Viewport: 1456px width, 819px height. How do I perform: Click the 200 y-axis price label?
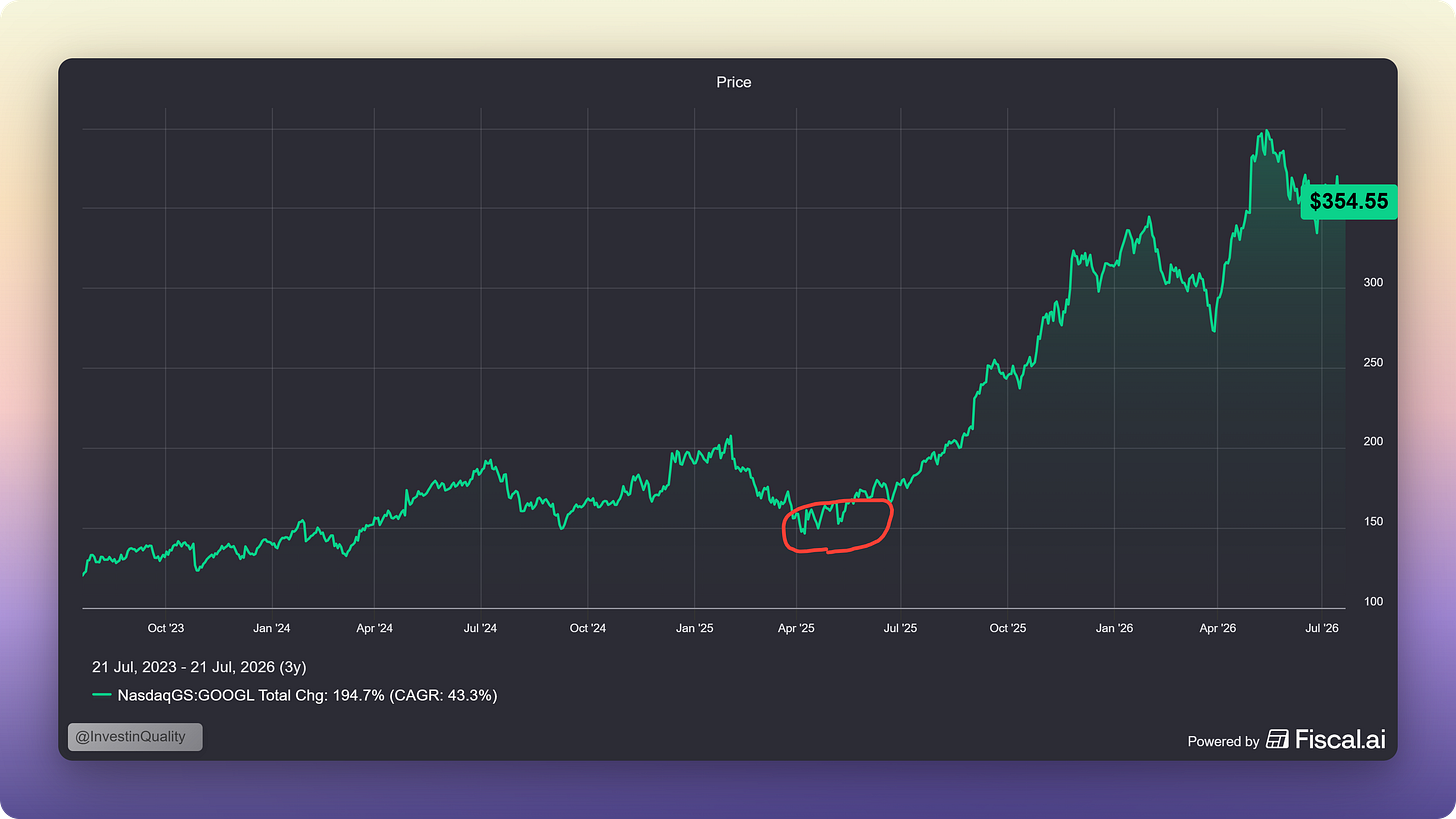[1372, 442]
